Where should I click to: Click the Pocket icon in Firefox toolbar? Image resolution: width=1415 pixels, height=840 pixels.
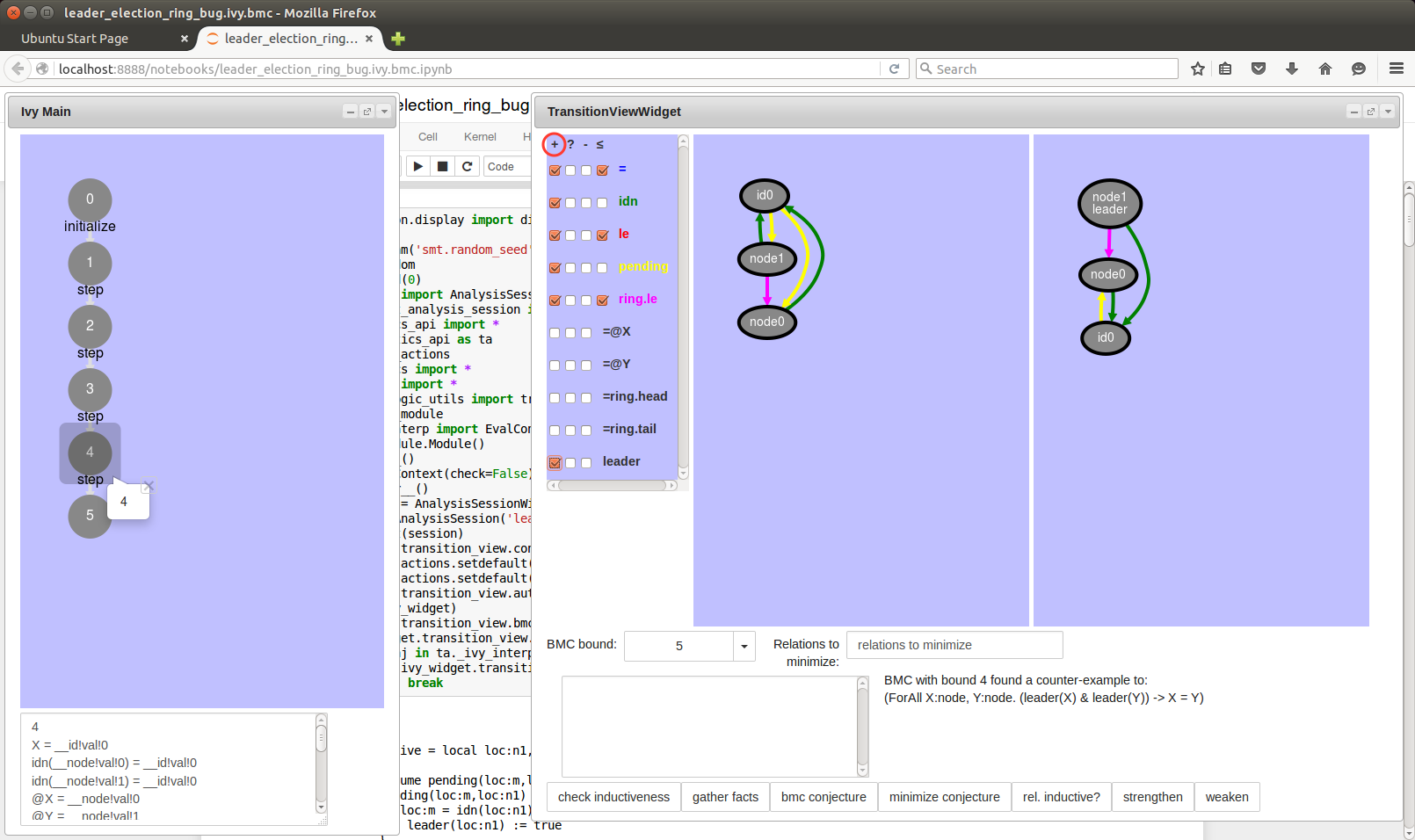click(1259, 69)
